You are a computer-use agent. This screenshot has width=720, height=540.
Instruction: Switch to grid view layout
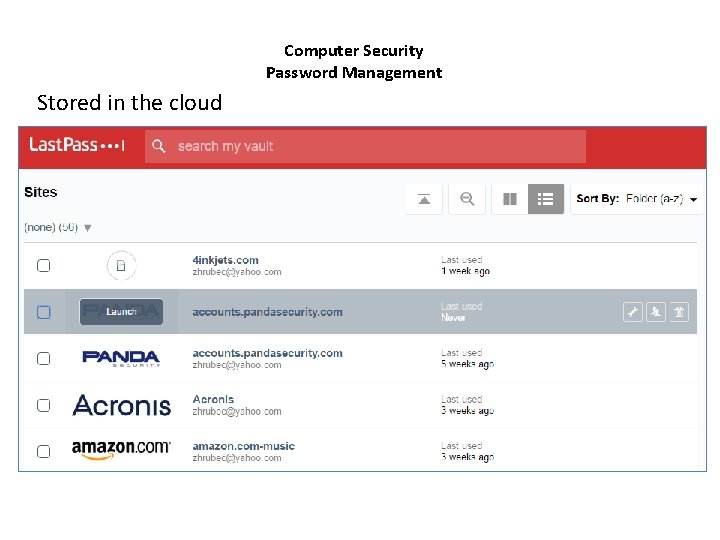(510, 199)
